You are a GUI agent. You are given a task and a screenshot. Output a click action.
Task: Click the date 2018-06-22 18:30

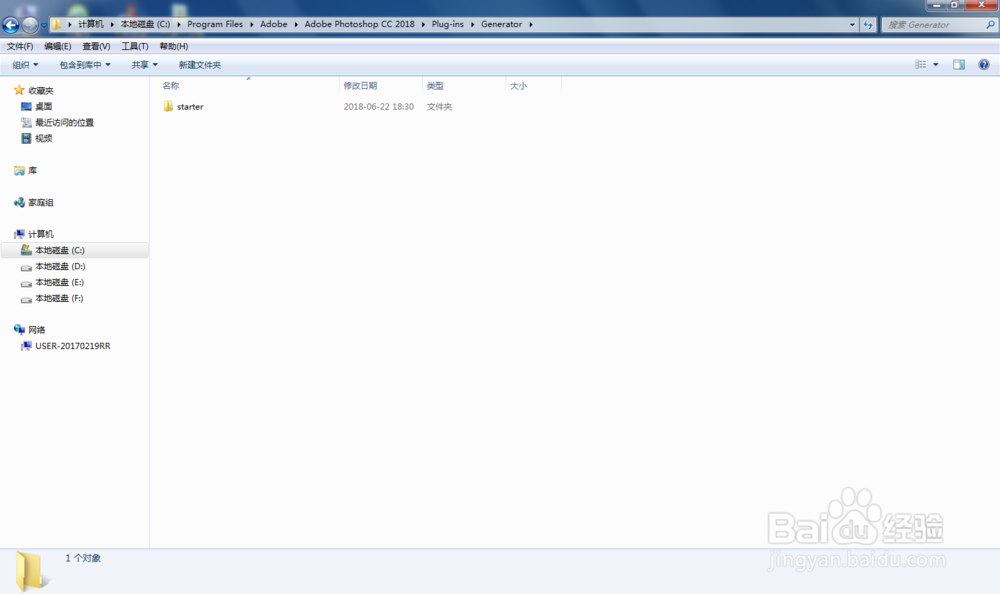[x=379, y=107]
